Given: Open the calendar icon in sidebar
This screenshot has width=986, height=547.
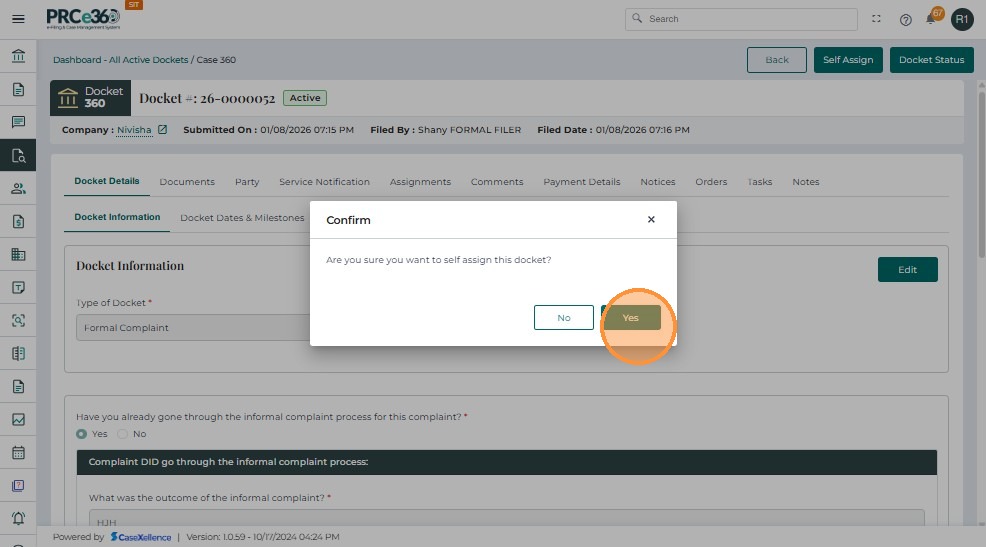Looking at the screenshot, I should 18,452.
